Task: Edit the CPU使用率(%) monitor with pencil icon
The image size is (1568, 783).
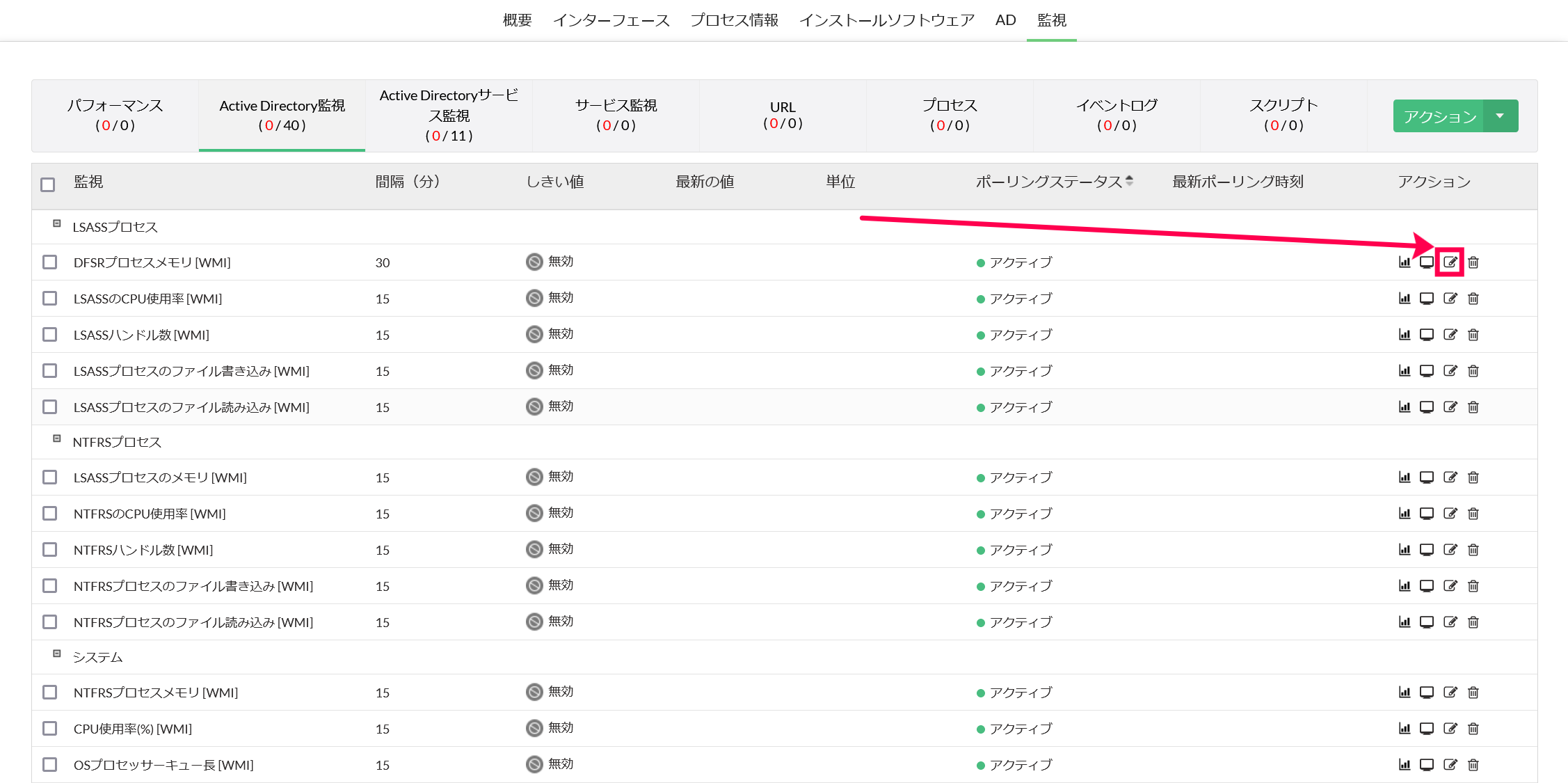Action: [1450, 729]
